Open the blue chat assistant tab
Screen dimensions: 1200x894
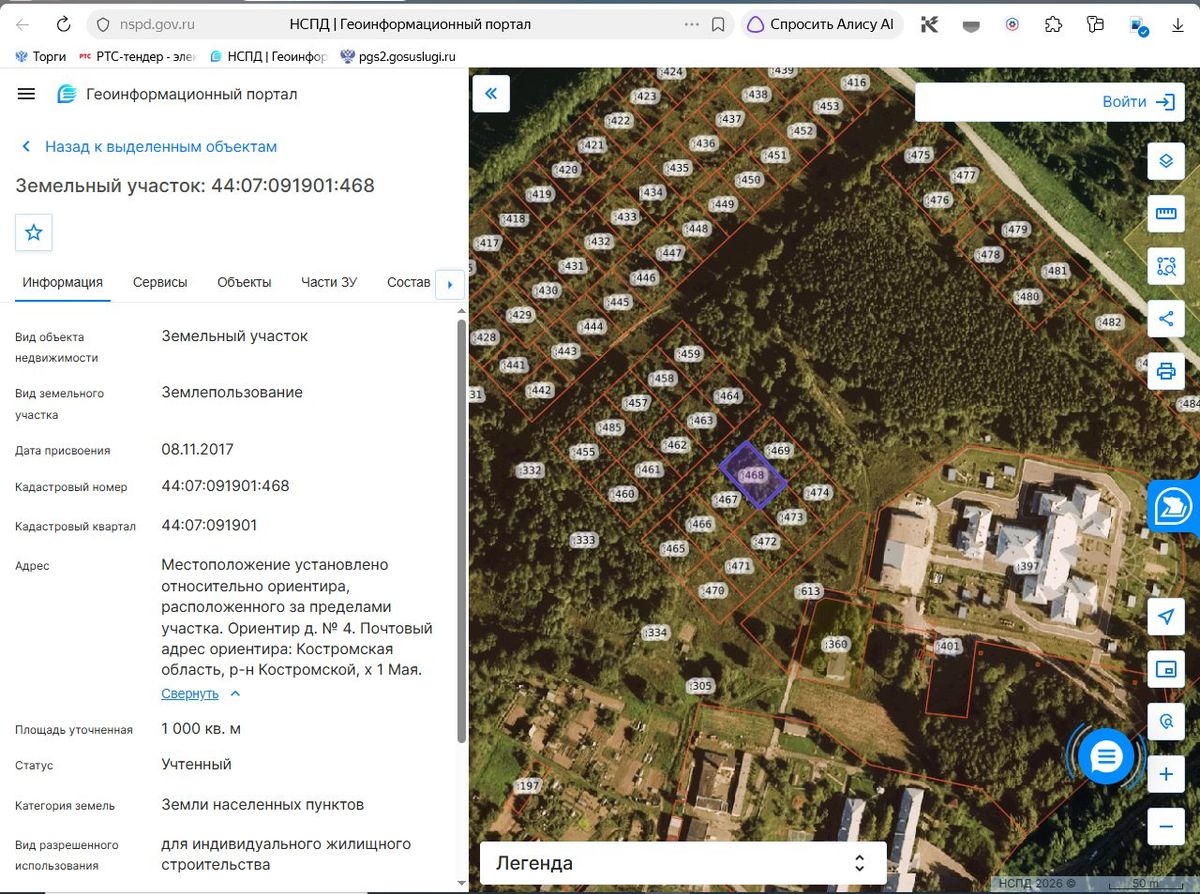tap(1174, 506)
